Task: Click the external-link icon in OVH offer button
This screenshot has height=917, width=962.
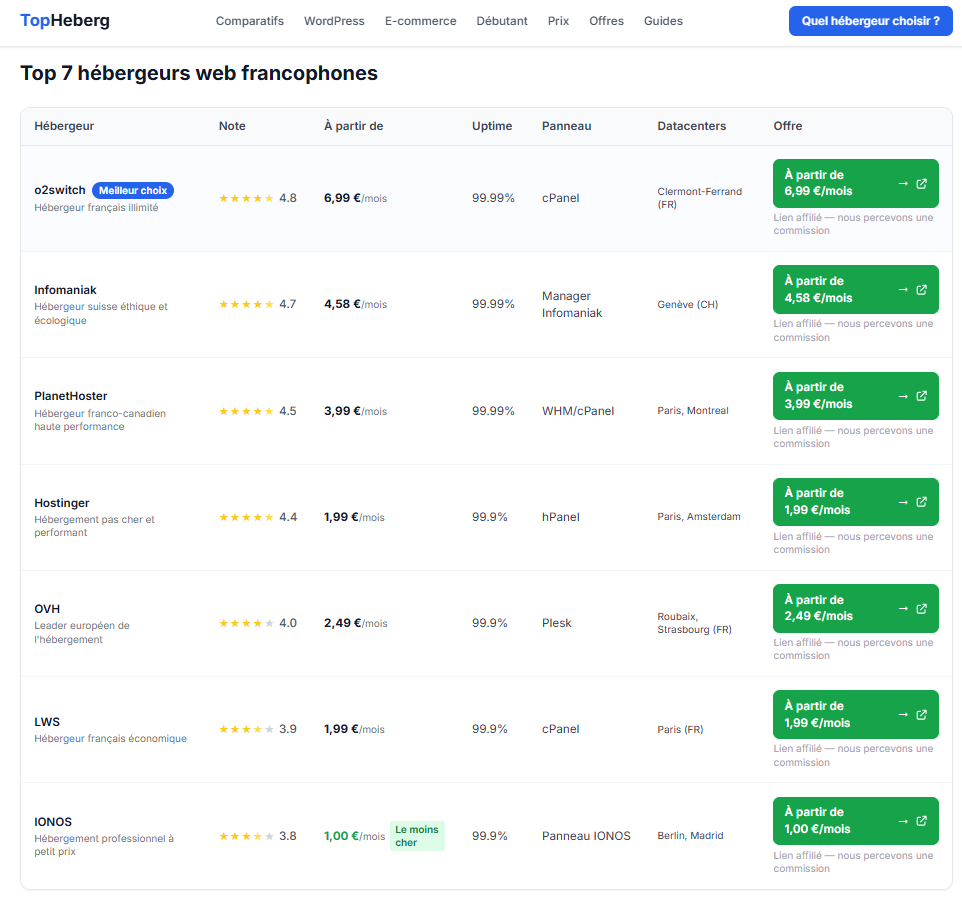Action: pyautogui.click(x=922, y=608)
